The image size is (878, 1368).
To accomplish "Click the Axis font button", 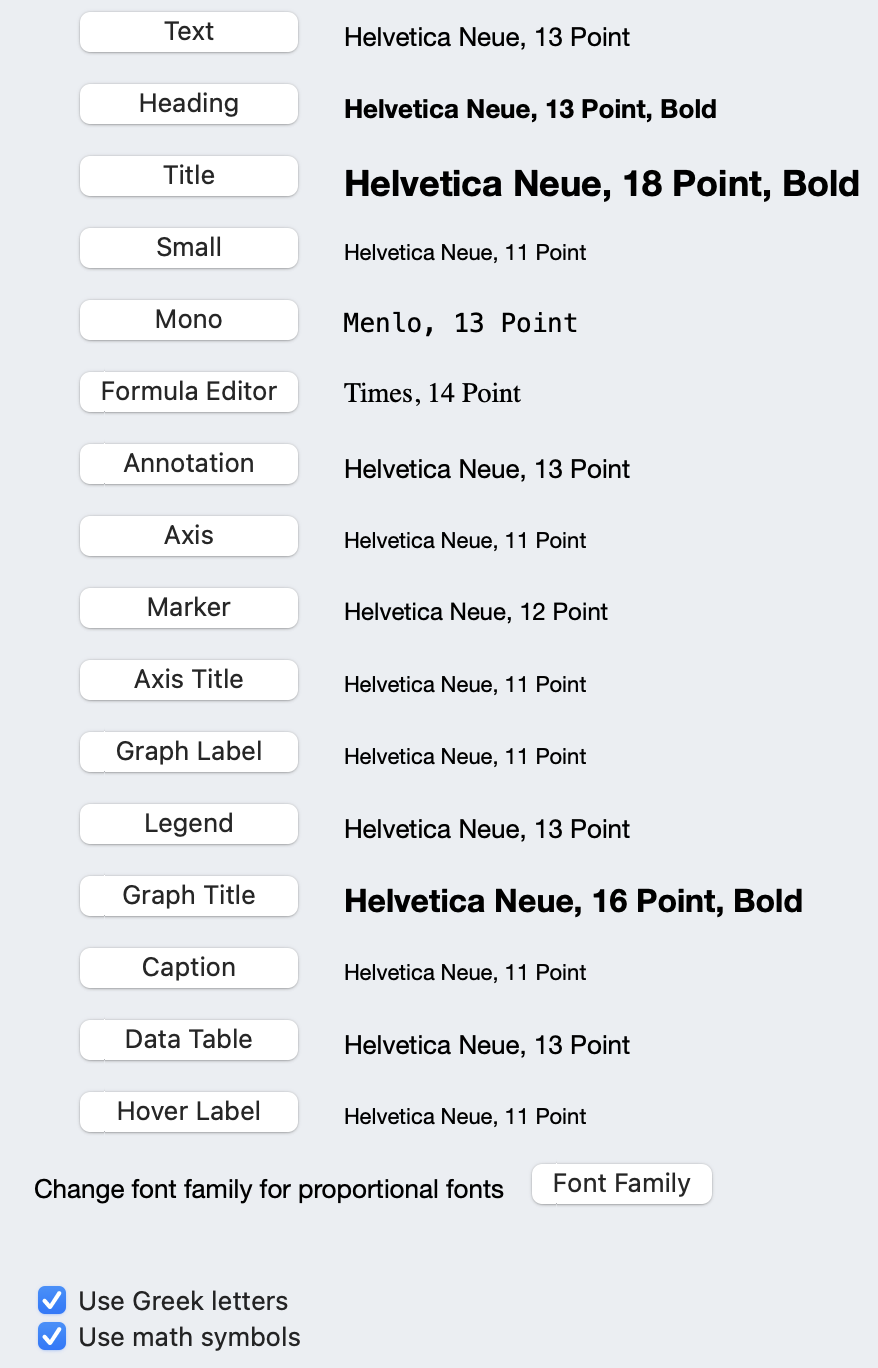I will pyautogui.click(x=188, y=536).
